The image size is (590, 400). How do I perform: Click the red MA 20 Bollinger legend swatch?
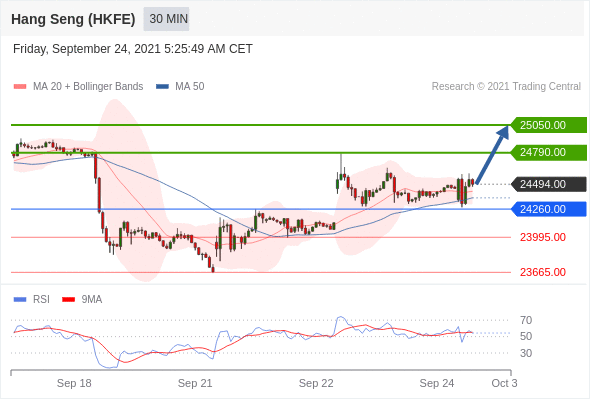[x=20, y=87]
